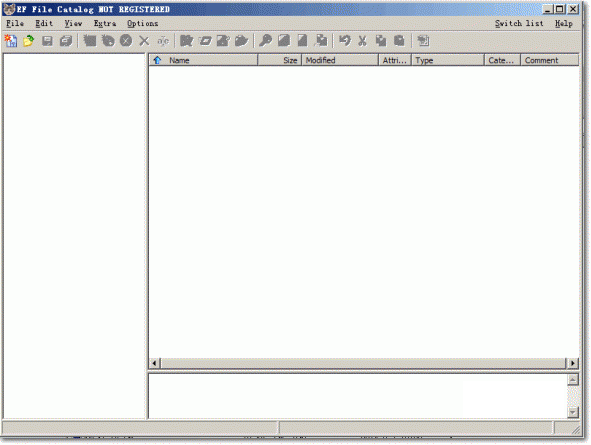Click the key-shaped search icon
The image size is (591, 445).
(266, 40)
